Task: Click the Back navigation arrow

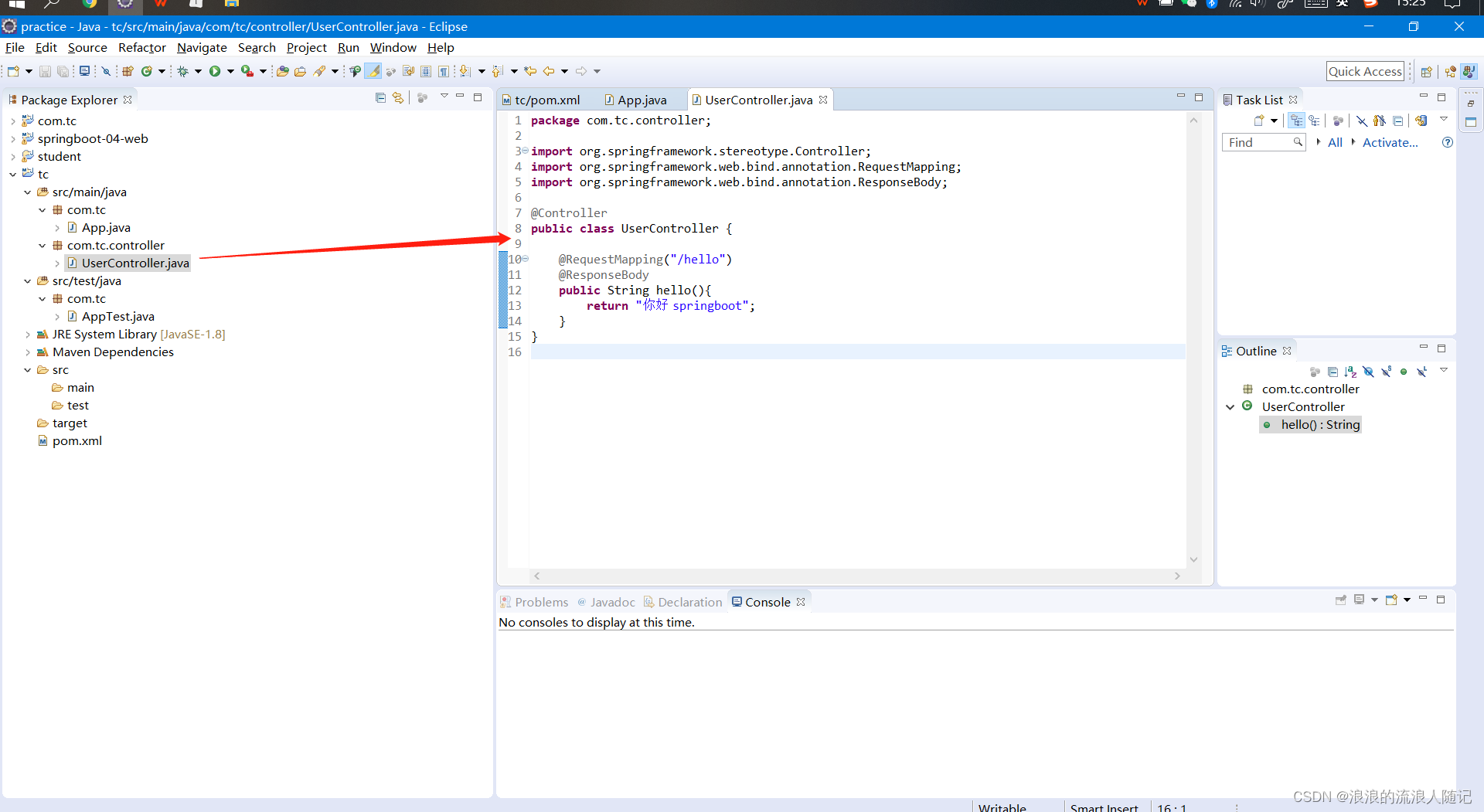Action: [x=549, y=71]
